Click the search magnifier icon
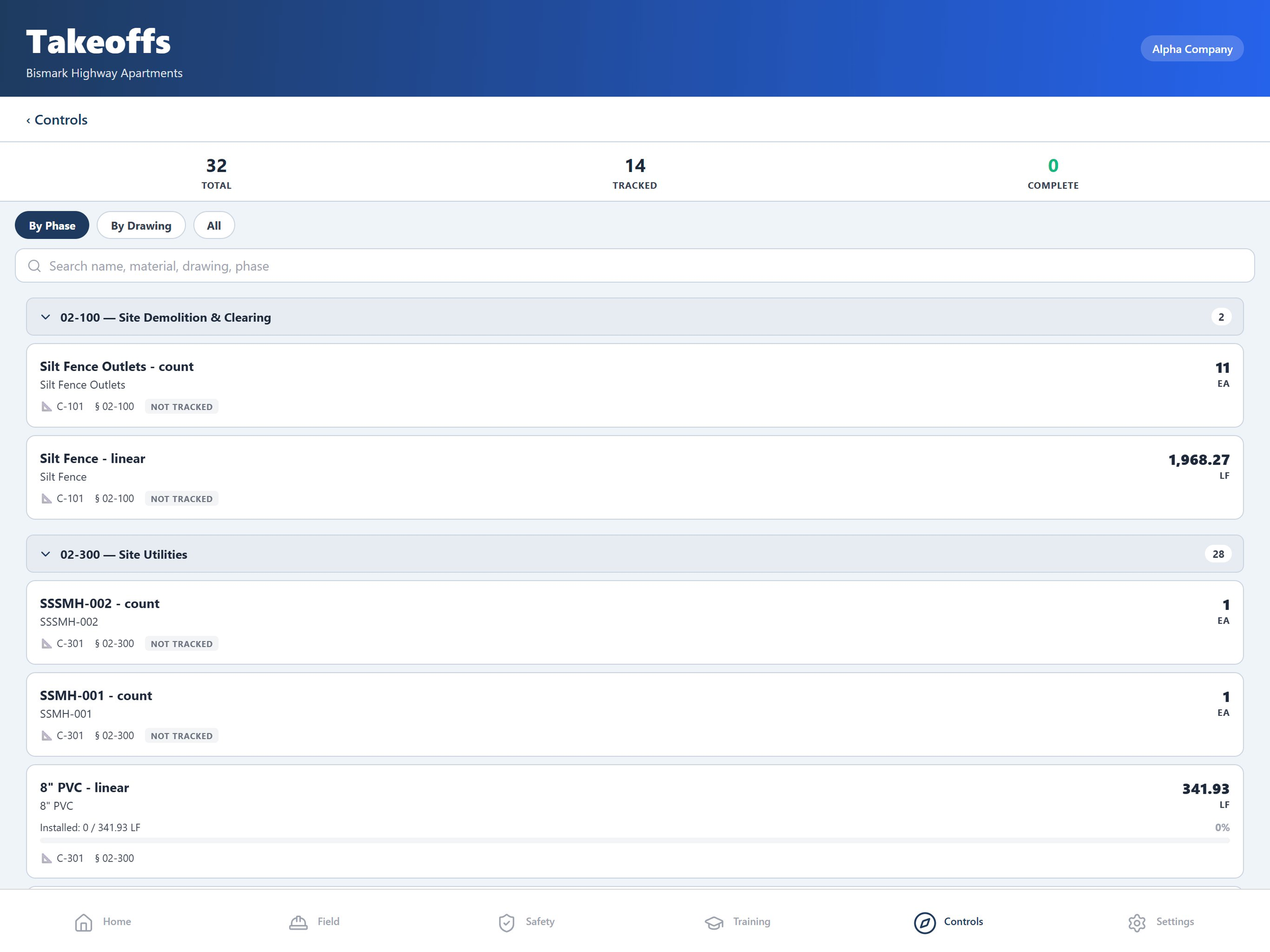This screenshot has height=952, width=1270. [x=35, y=266]
